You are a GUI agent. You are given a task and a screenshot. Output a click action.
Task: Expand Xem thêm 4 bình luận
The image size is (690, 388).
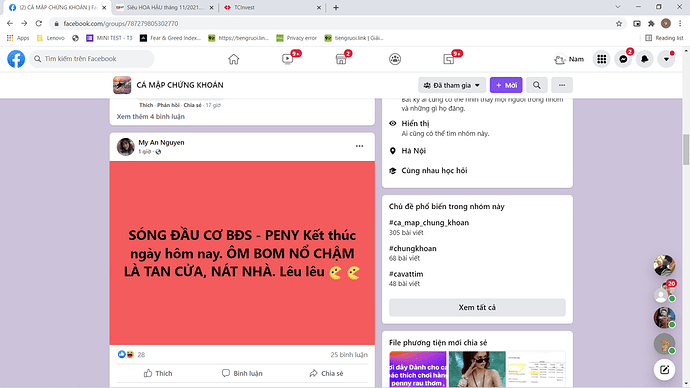150,117
